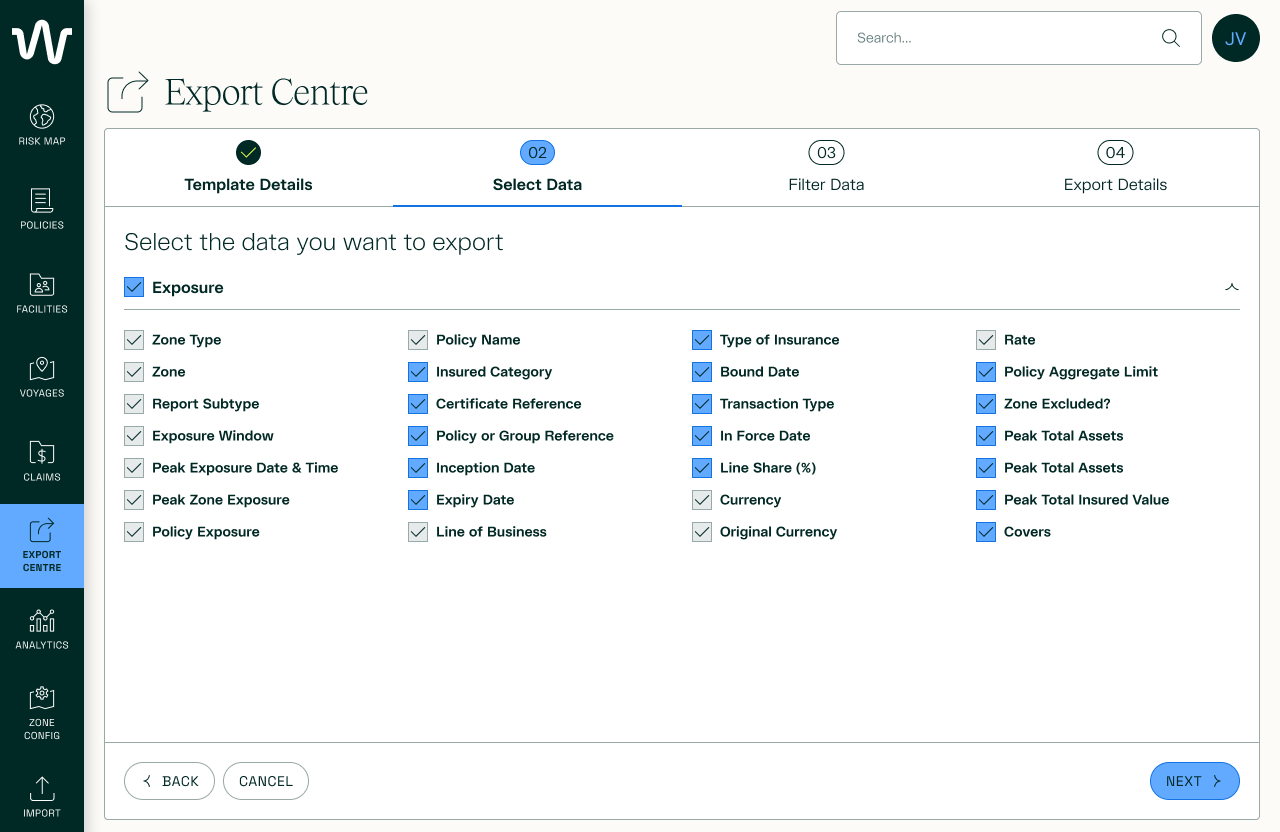Toggle Peak Exposure Date & Time checkbox
The width and height of the screenshot is (1280, 832).
click(x=134, y=468)
